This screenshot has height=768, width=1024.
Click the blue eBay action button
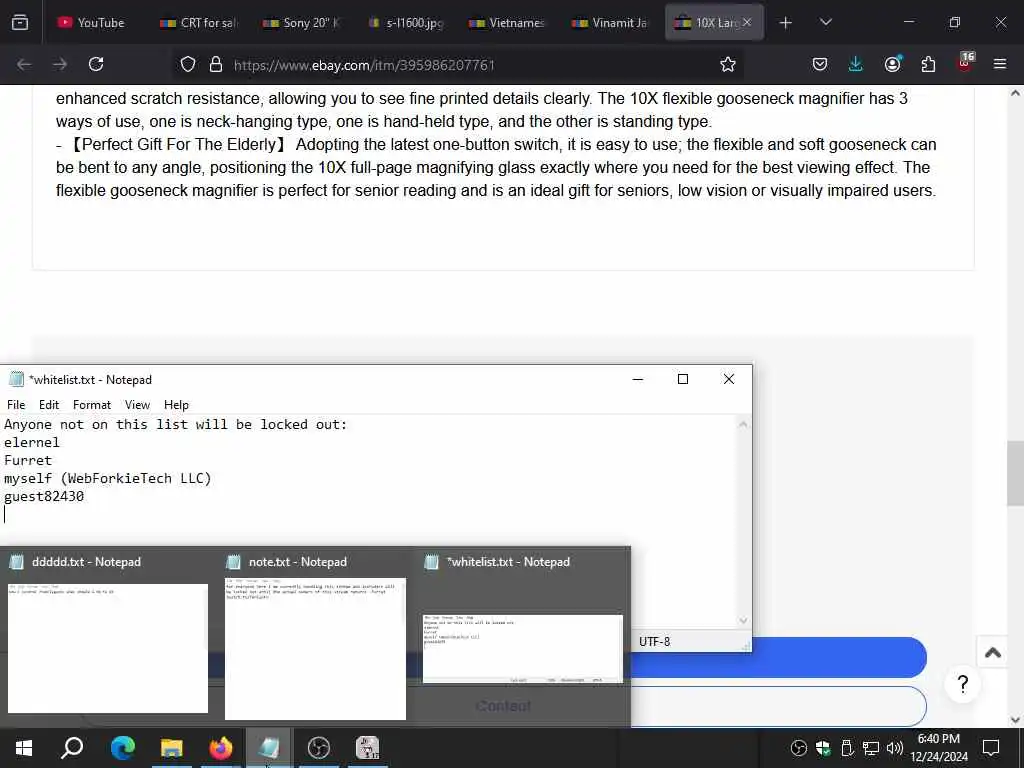coord(778,658)
